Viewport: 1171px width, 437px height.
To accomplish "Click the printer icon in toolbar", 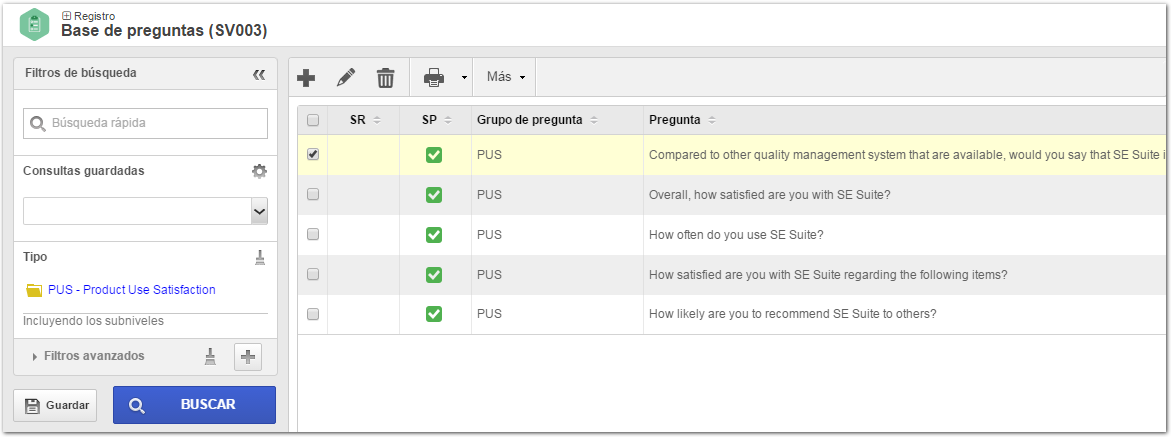I will coord(435,78).
